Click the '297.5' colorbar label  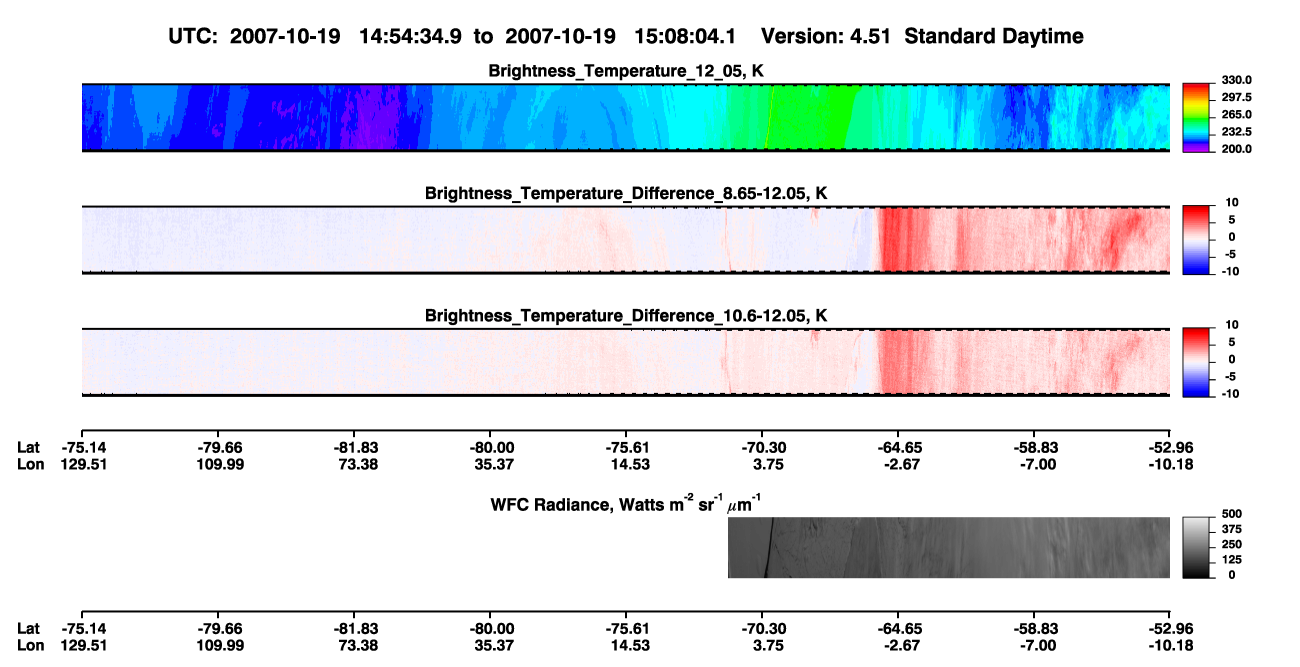(x=1236, y=98)
